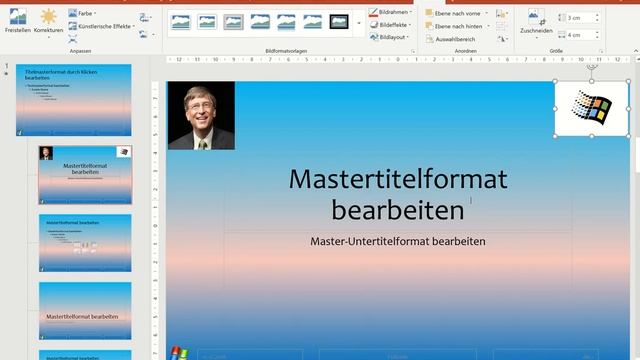The width and height of the screenshot is (640, 360).
Task: Open the Bildeffekte dropdown
Action: (x=390, y=25)
